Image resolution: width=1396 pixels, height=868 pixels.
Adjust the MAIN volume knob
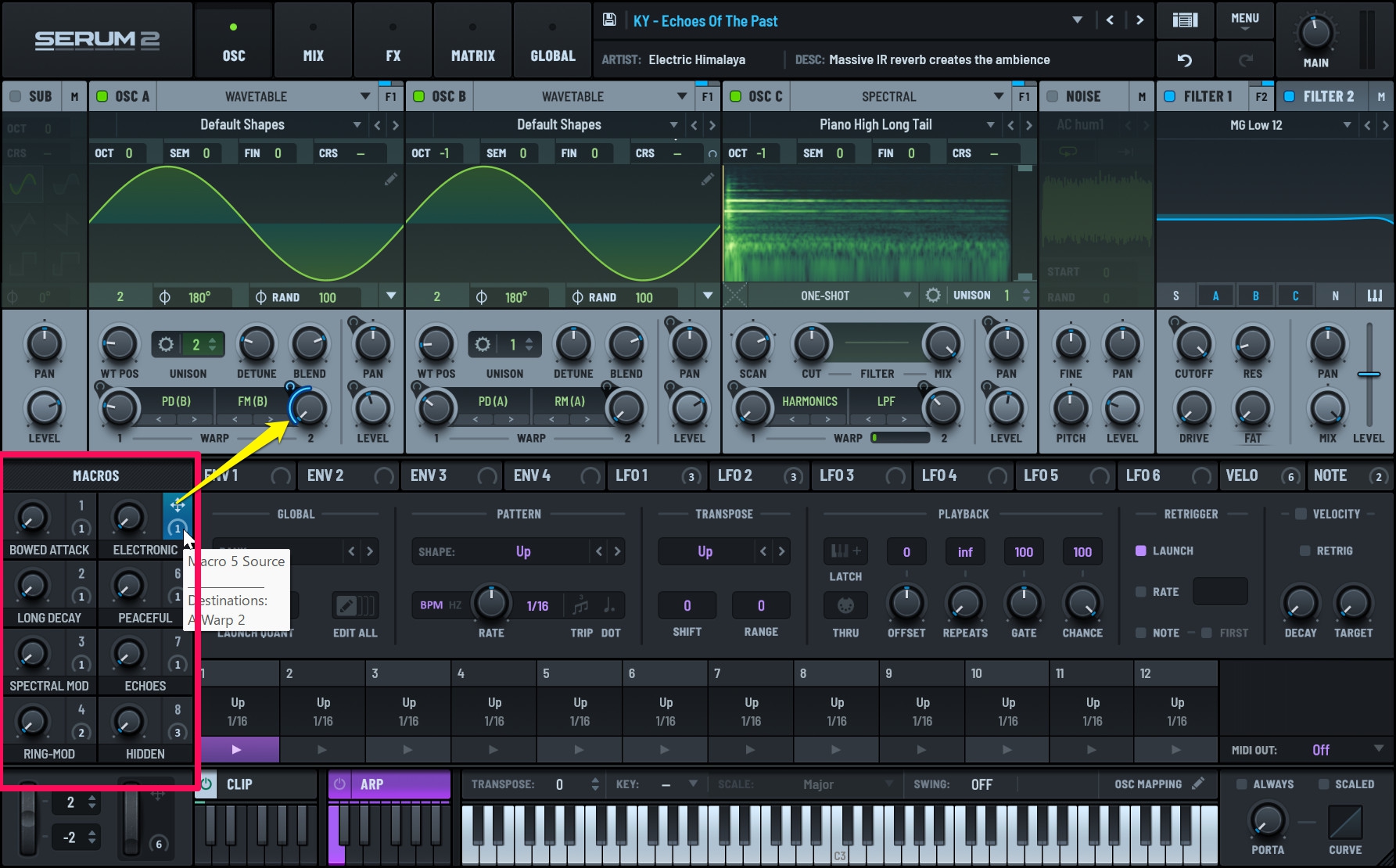click(1315, 33)
